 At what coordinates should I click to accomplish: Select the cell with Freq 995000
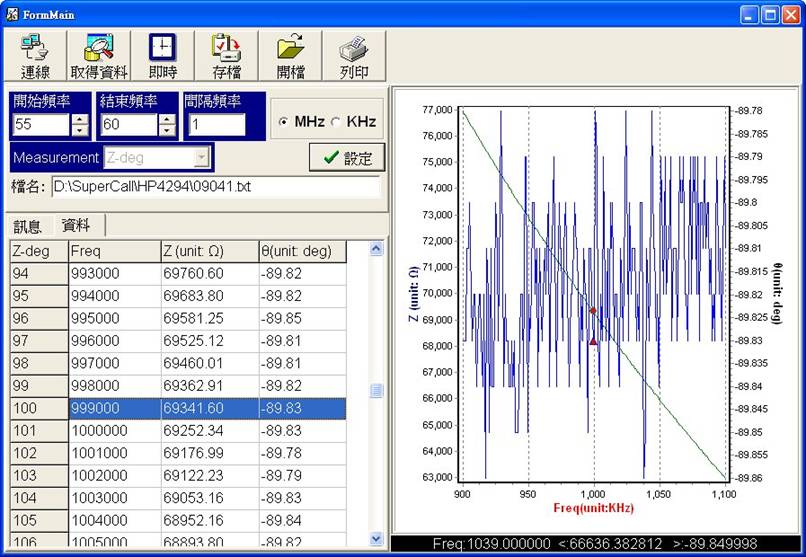[115, 319]
